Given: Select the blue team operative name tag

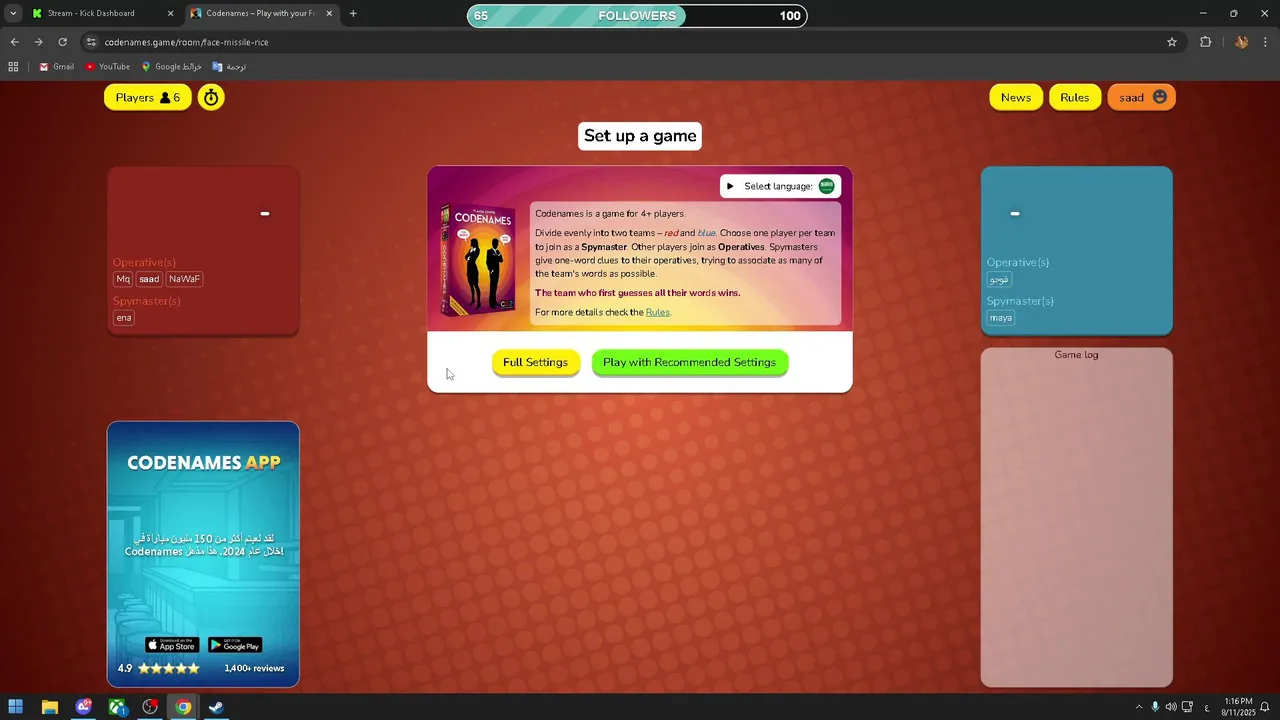Looking at the screenshot, I should pyautogui.click(x=999, y=279).
